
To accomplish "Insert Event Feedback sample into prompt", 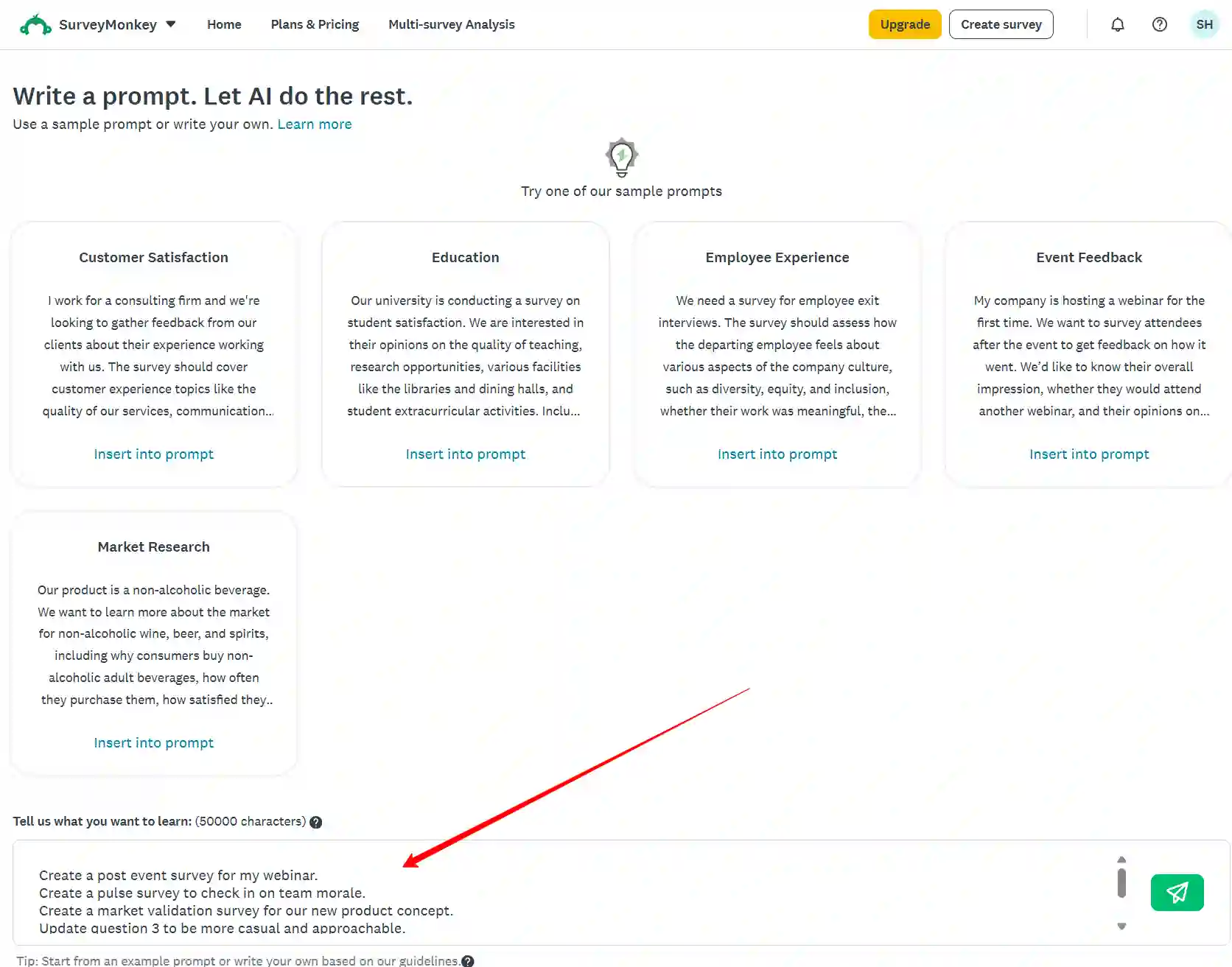I will tap(1089, 454).
